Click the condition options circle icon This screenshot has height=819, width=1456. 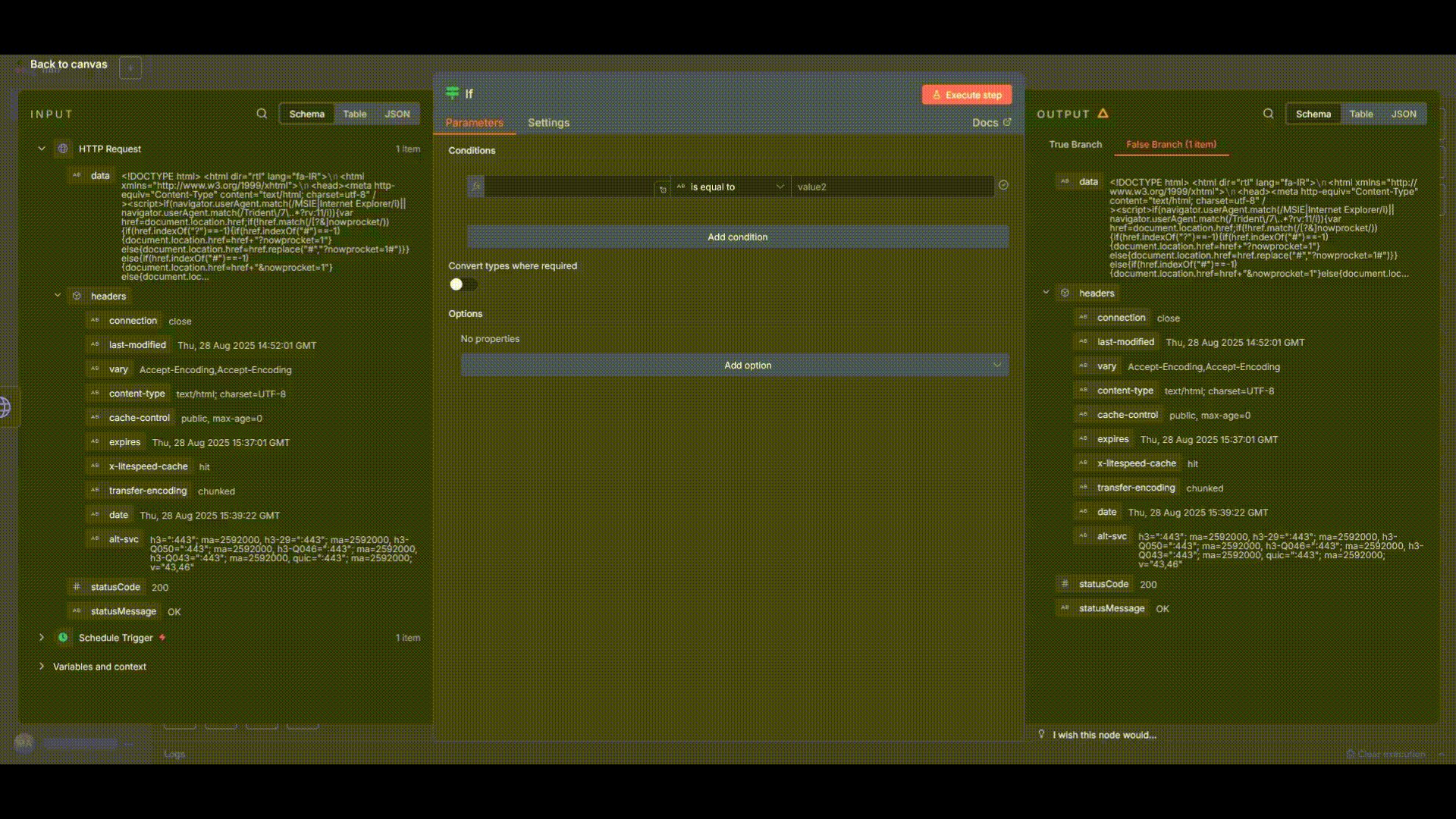click(x=1003, y=185)
